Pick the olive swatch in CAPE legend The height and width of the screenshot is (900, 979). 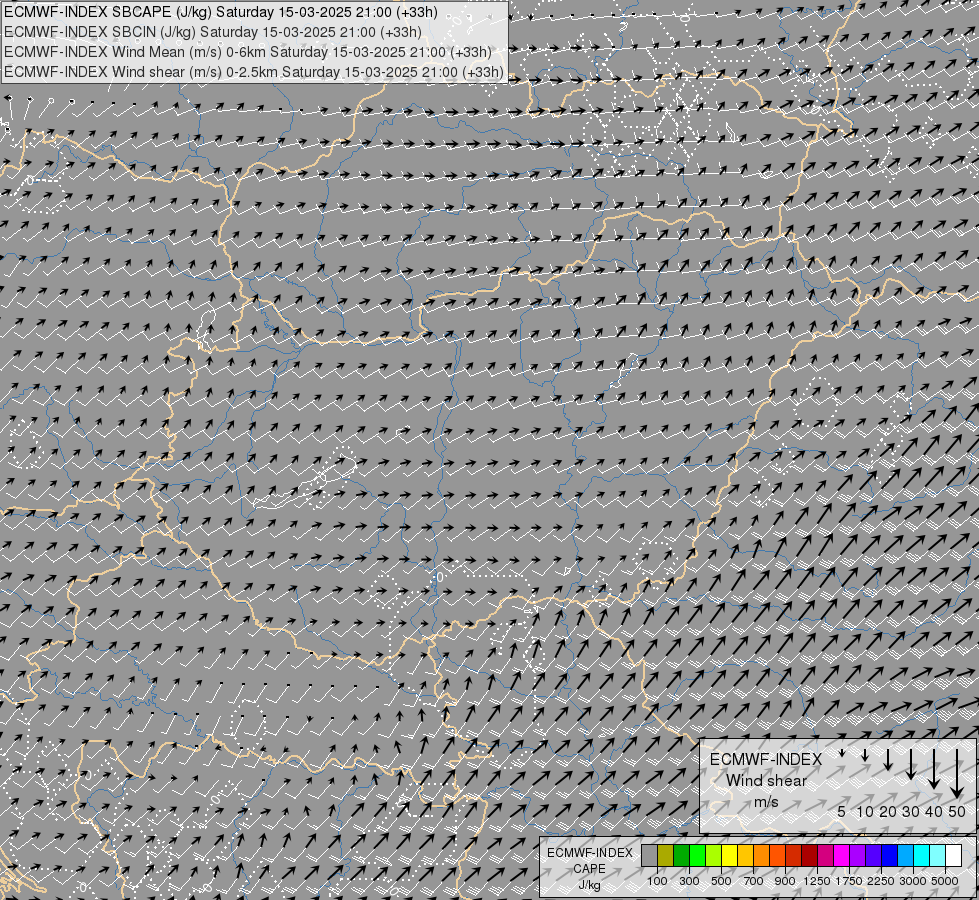pyautogui.click(x=666, y=856)
